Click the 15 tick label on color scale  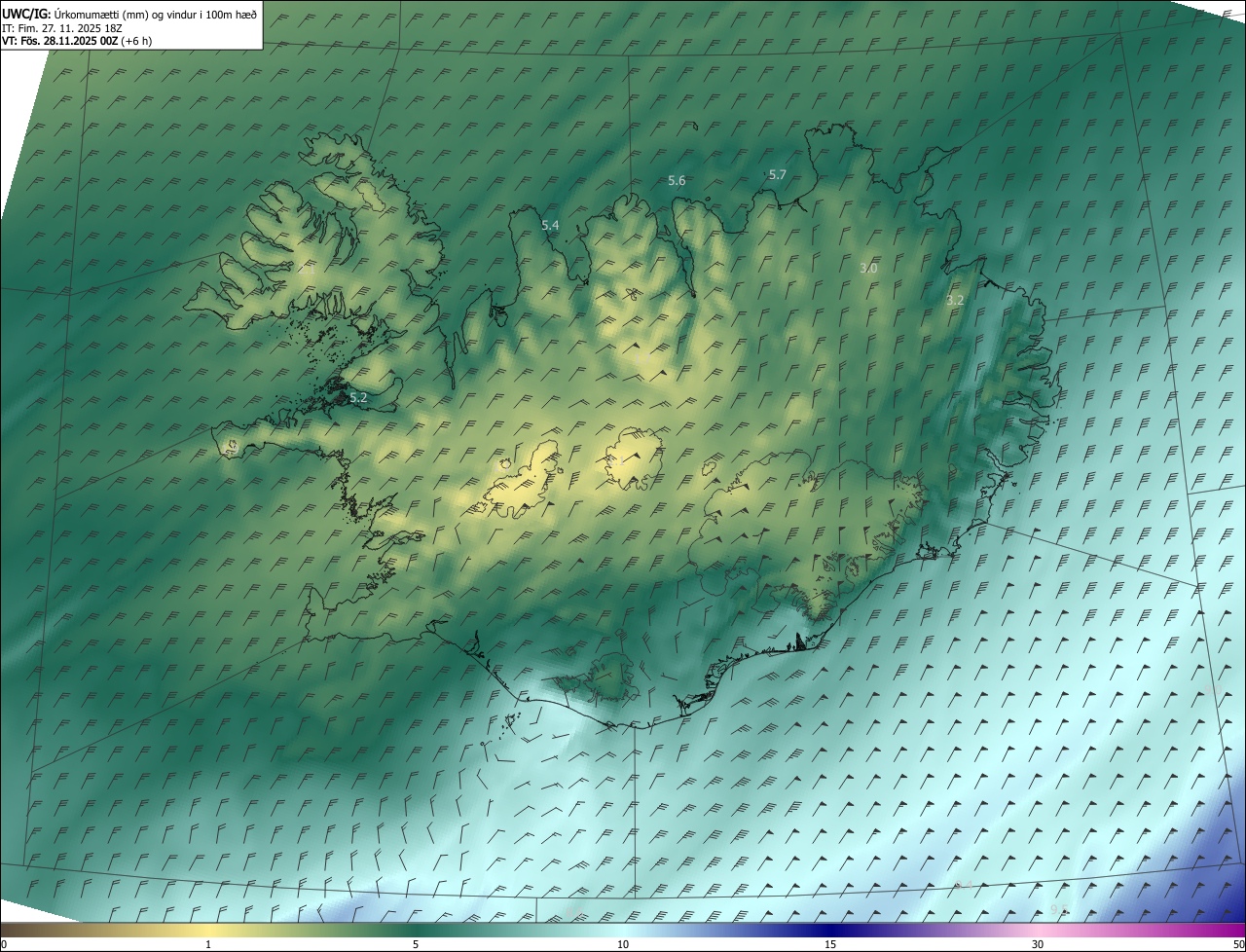coord(830,945)
